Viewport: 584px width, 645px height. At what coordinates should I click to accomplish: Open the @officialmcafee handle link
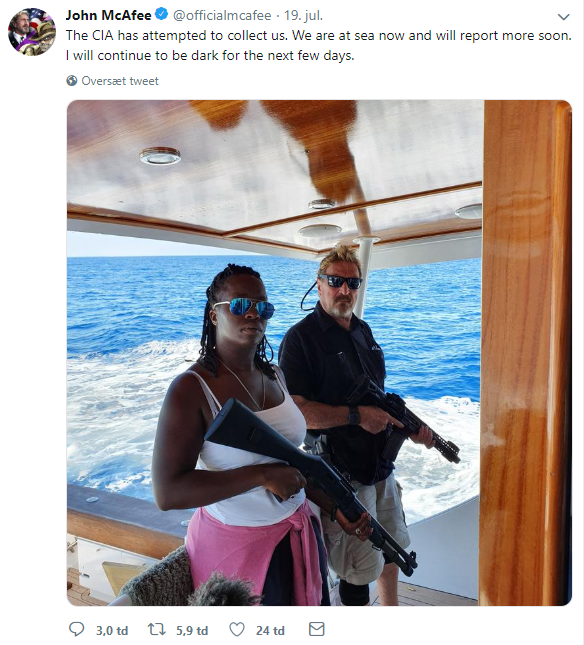222,16
